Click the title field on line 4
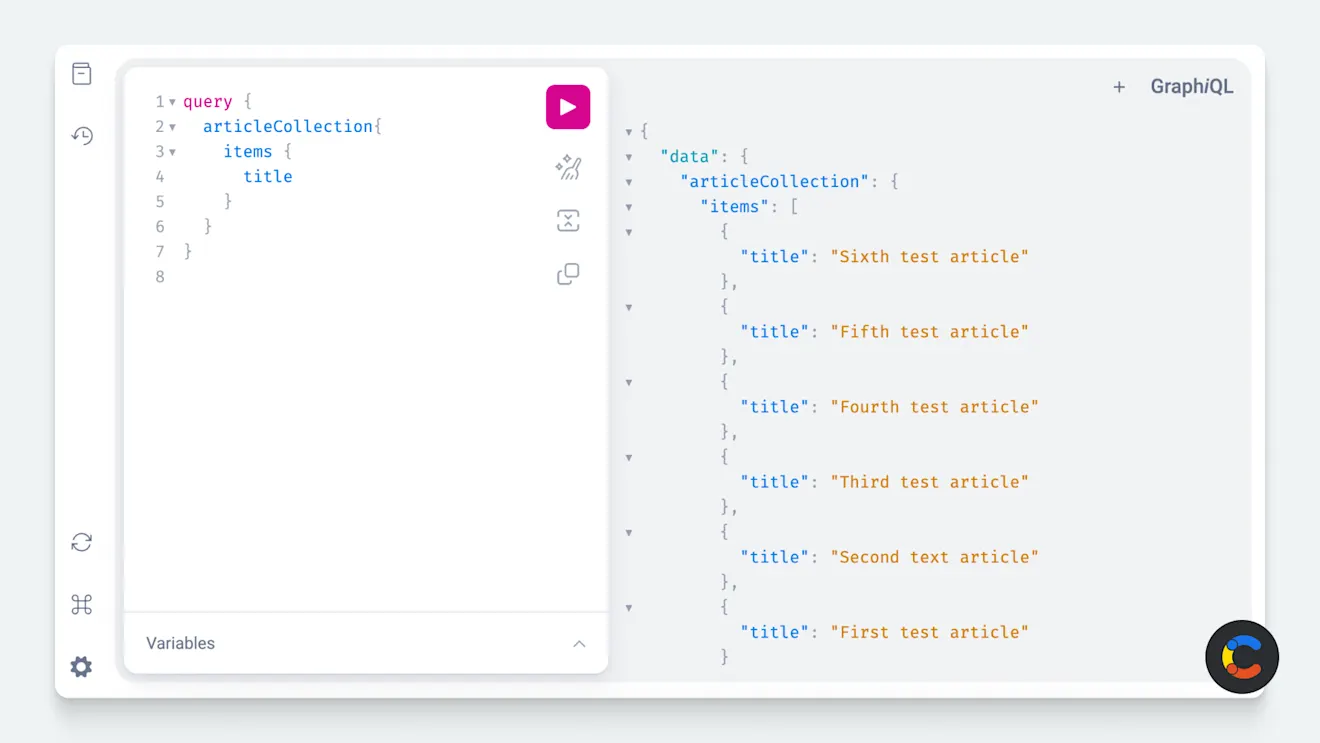Viewport: 1320px width, 743px height. pos(268,177)
